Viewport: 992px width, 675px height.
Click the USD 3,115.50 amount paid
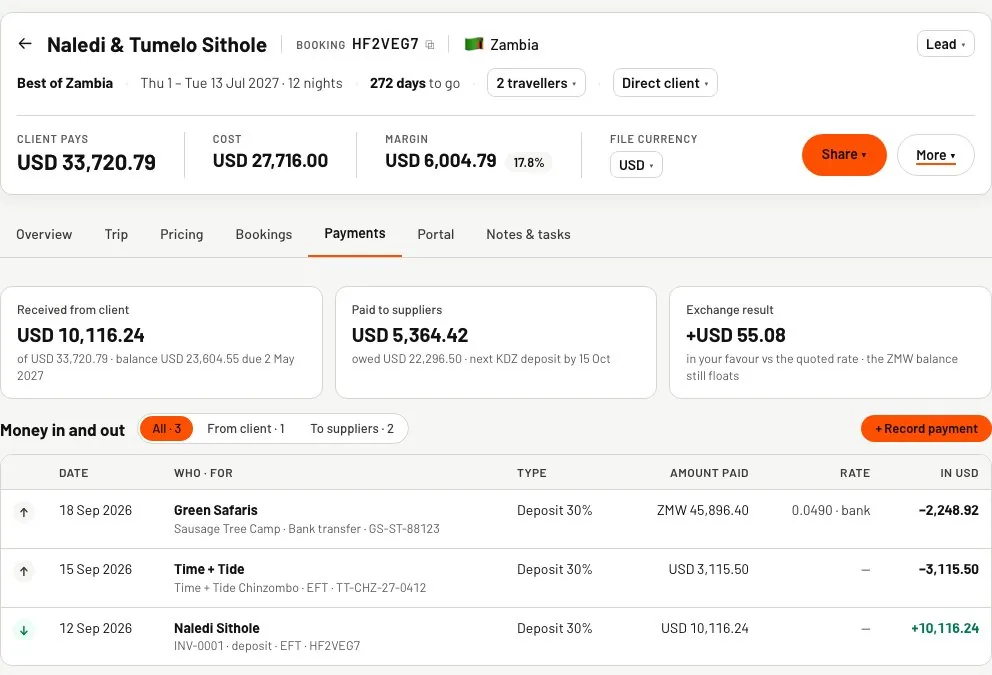pos(709,569)
